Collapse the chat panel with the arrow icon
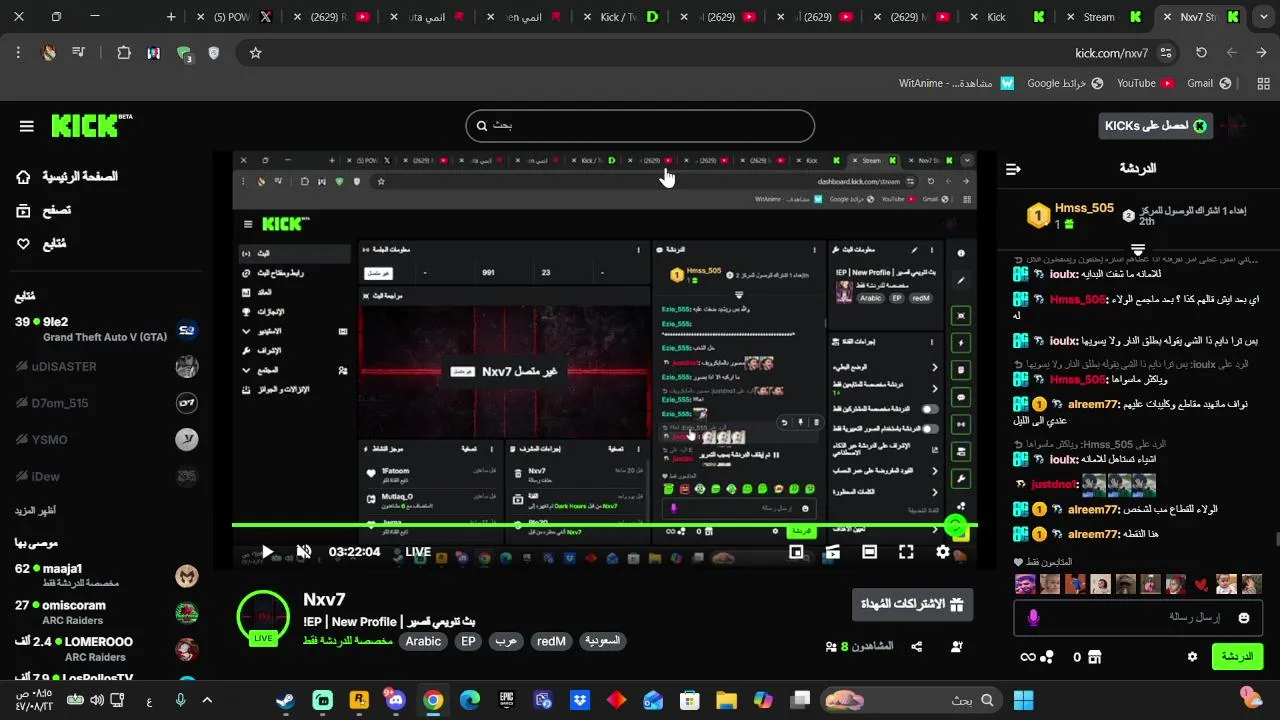 1013,169
